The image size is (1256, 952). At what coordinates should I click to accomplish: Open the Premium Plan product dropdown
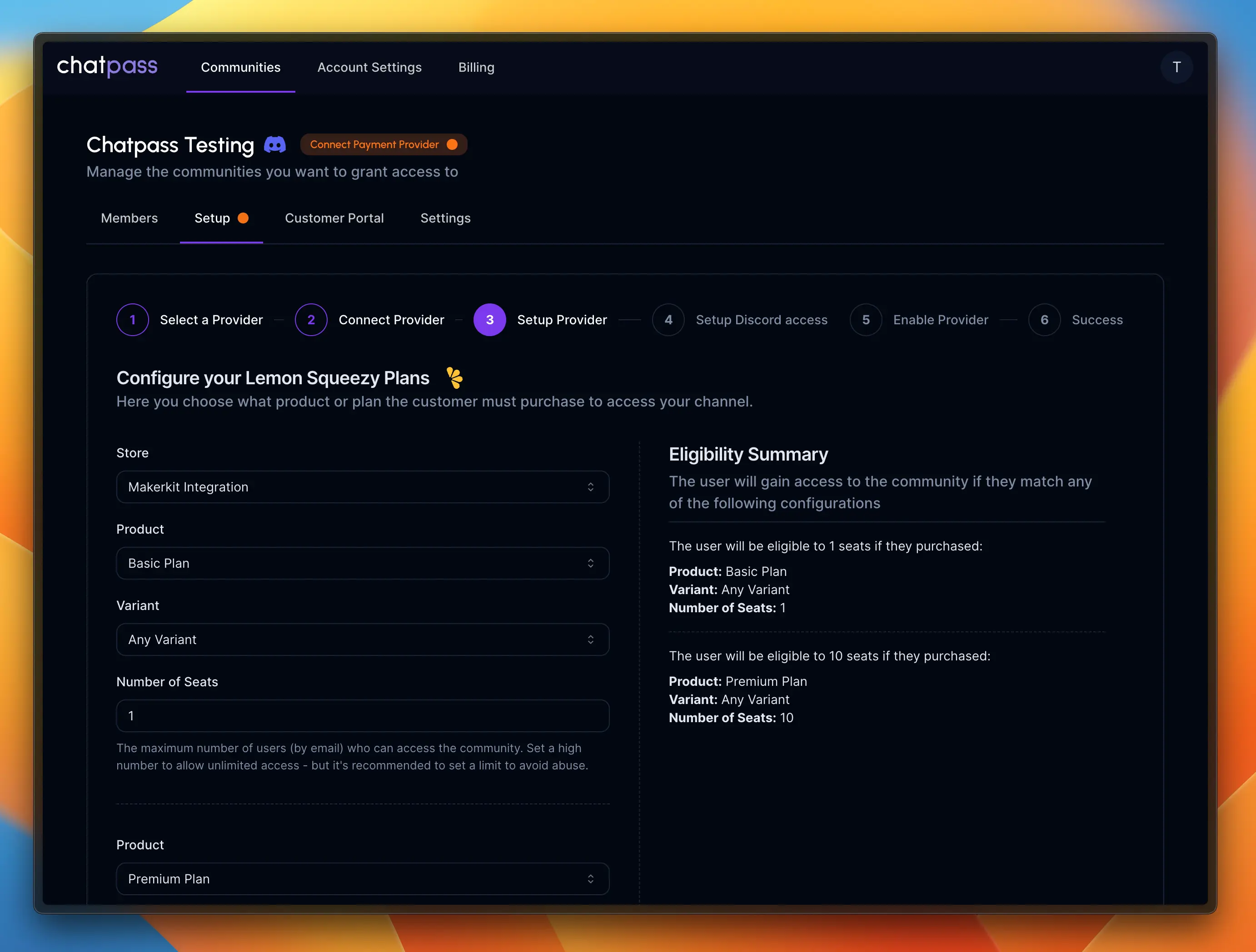click(362, 878)
